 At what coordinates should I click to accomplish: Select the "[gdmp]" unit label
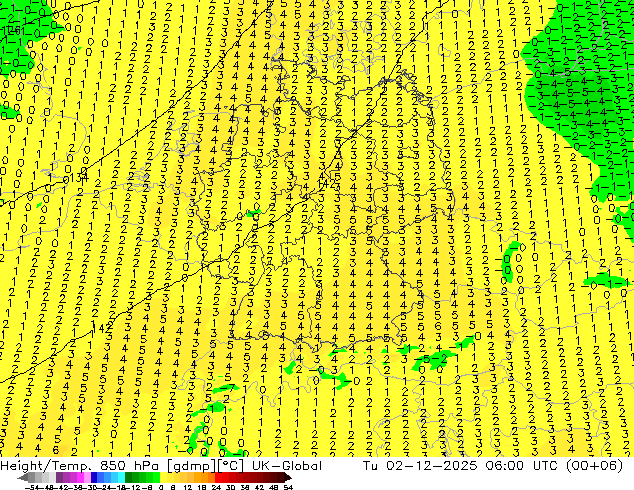tap(192, 466)
